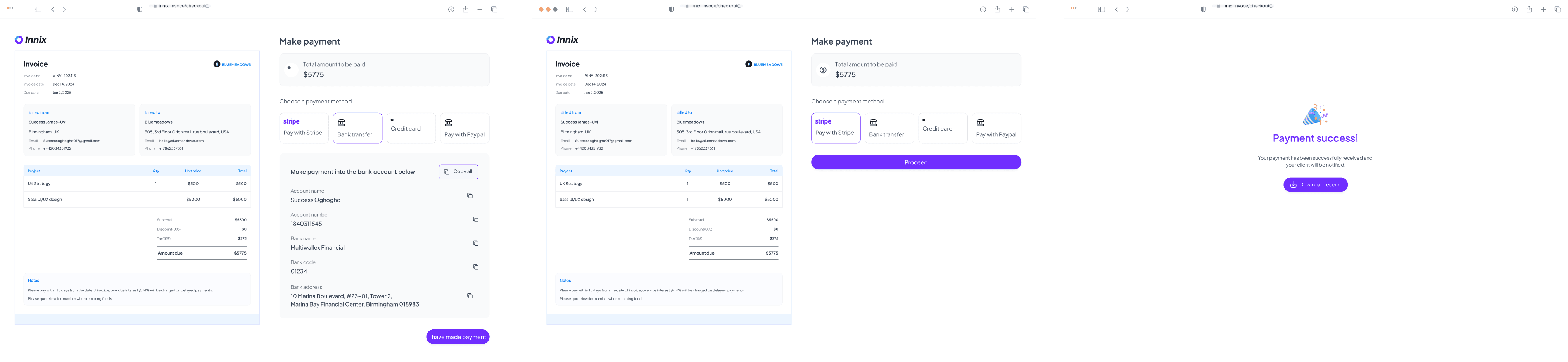
Task: Click share icon in Proceed browser window
Action: click(x=997, y=10)
